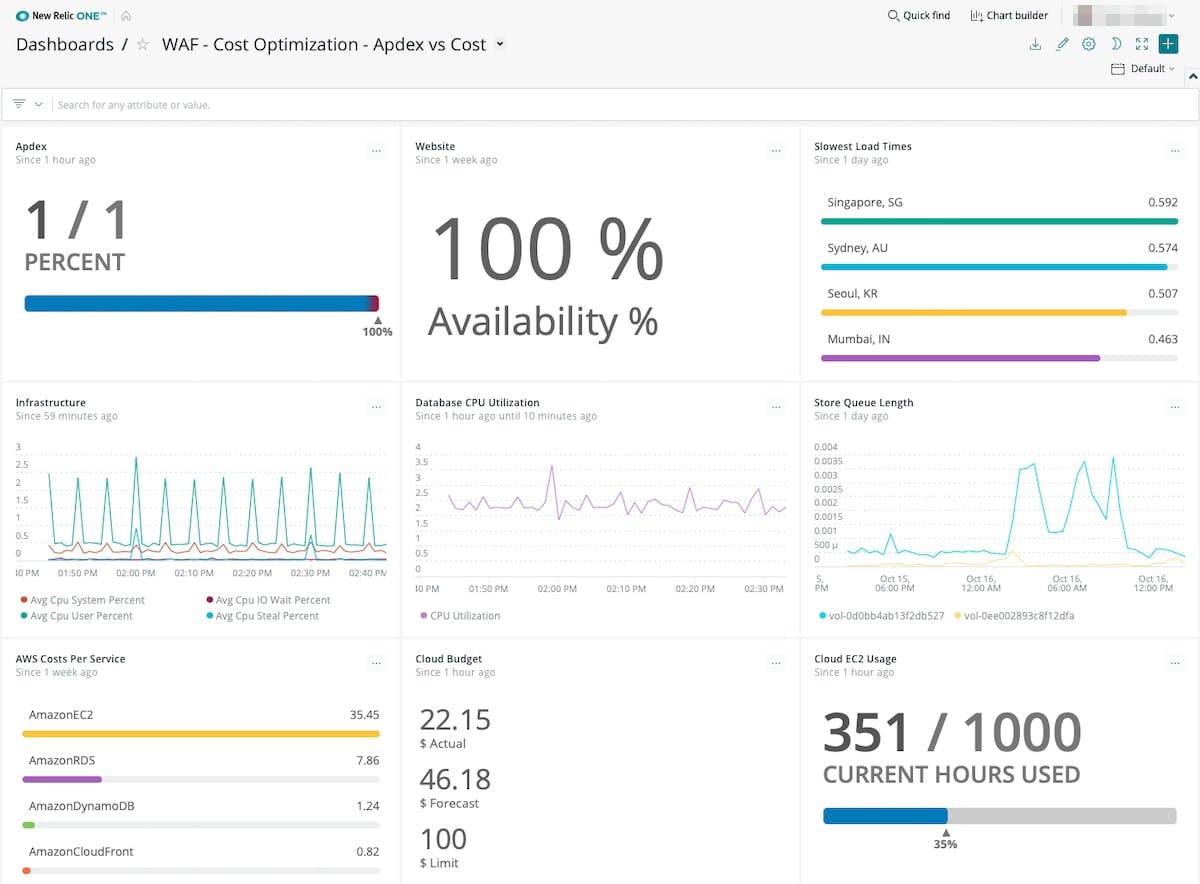Click the green plus add button

point(1168,44)
